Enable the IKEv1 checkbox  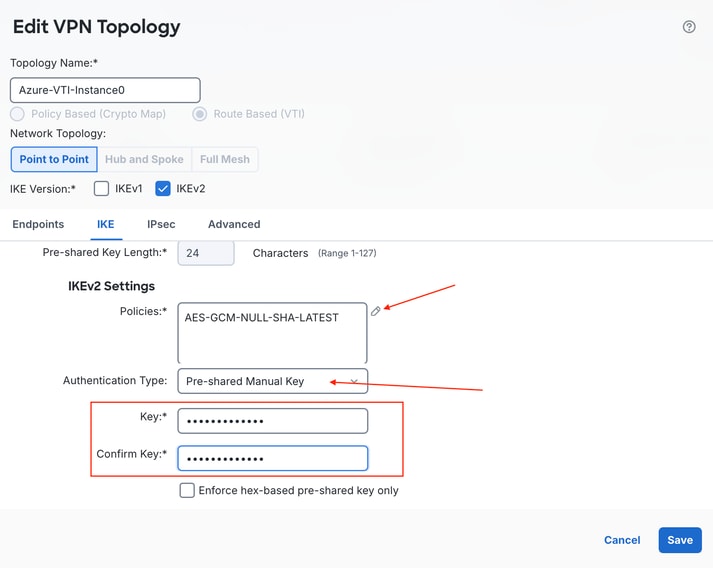coord(101,188)
